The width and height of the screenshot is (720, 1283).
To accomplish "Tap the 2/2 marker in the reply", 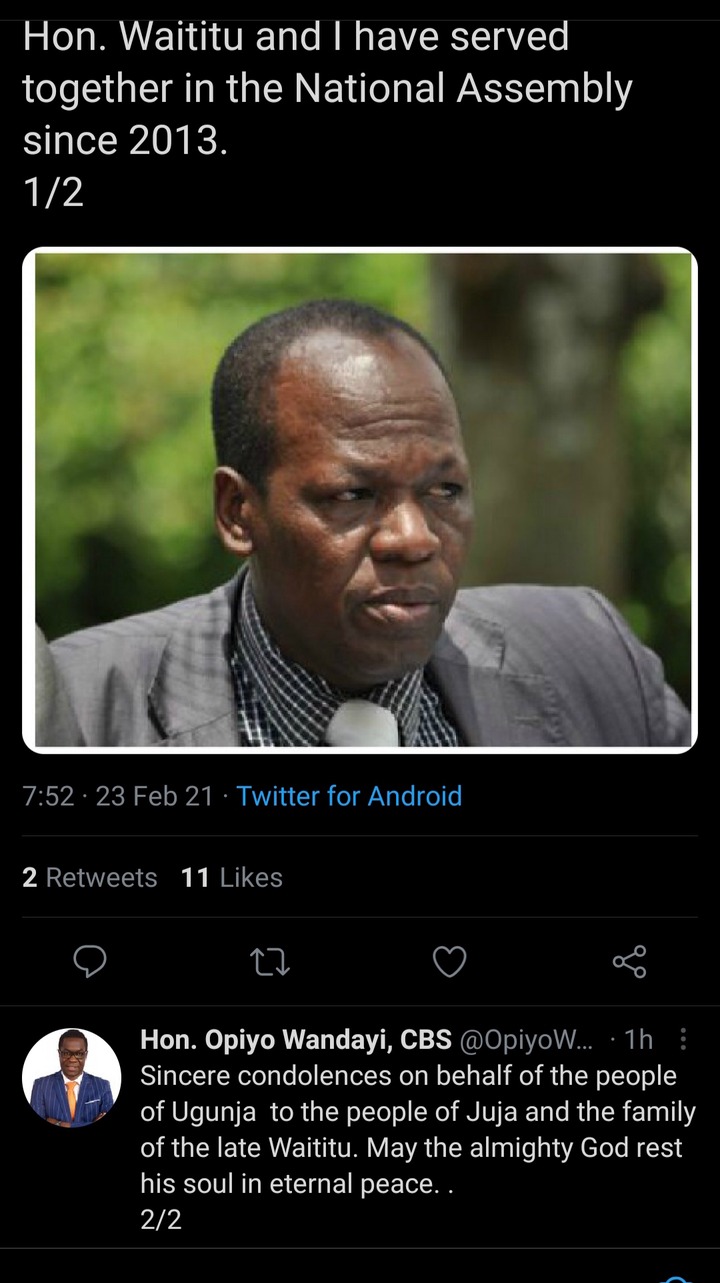I will pos(161,1220).
